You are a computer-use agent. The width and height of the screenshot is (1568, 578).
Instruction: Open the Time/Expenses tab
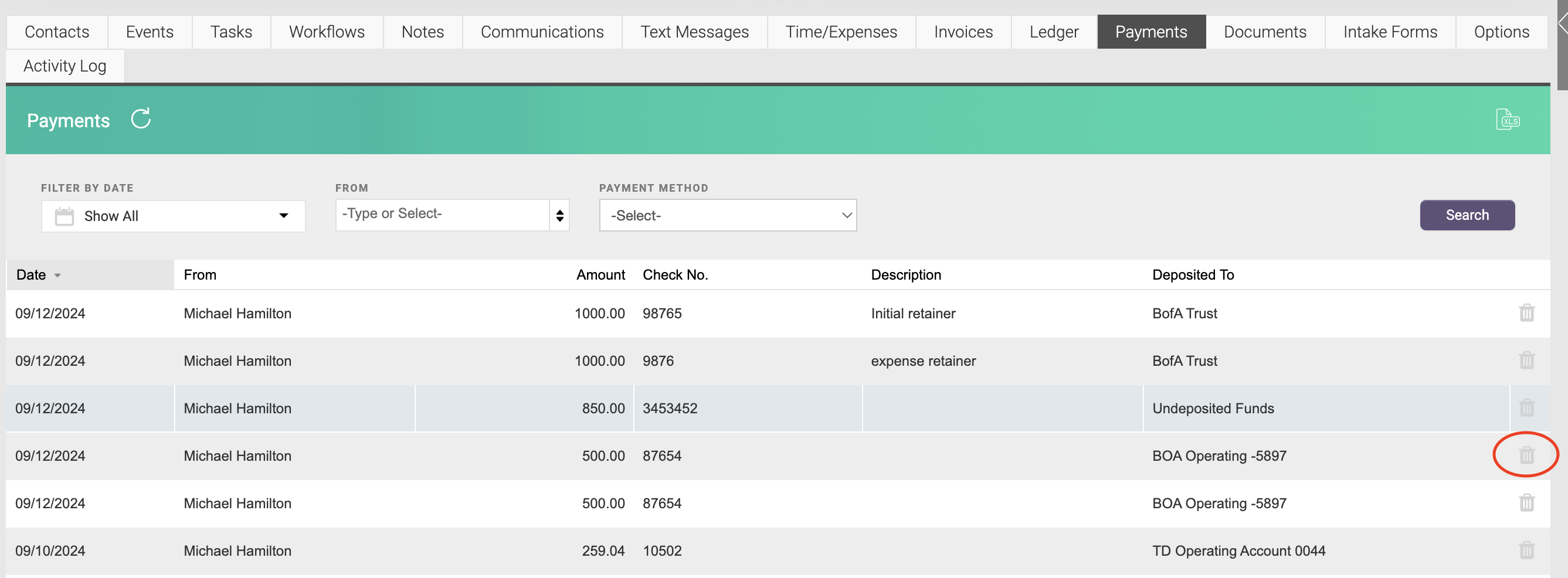[x=841, y=32]
